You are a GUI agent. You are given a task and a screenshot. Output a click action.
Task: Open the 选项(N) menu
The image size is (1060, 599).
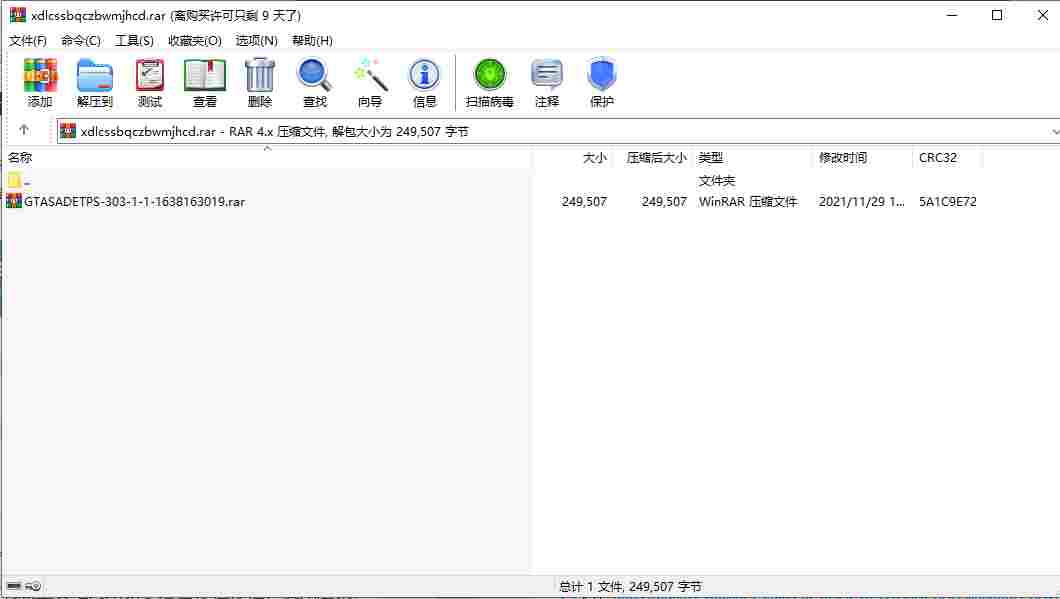click(257, 41)
